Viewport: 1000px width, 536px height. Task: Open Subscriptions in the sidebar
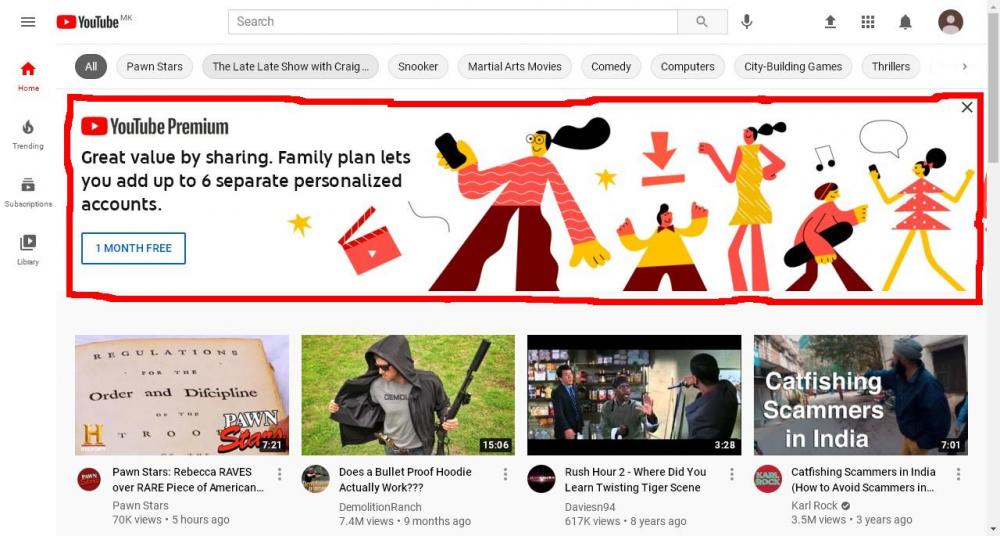[28, 192]
